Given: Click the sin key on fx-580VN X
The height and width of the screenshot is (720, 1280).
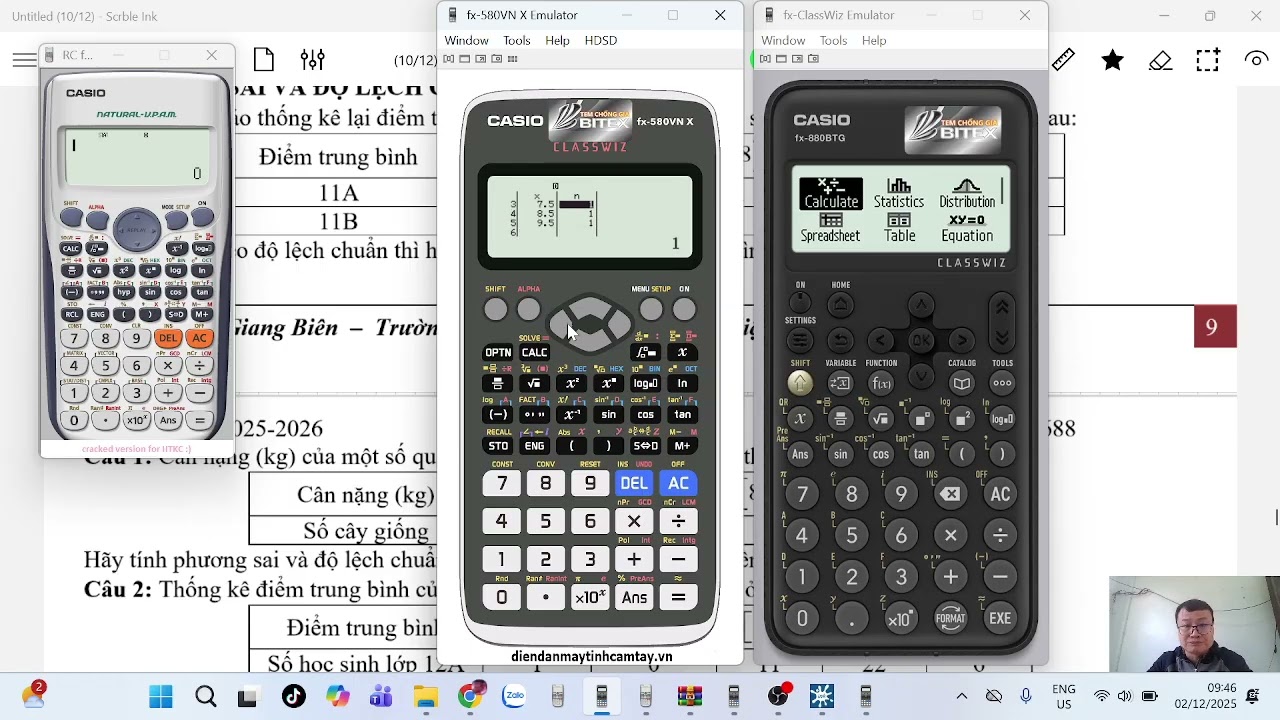Looking at the screenshot, I should point(608,414).
